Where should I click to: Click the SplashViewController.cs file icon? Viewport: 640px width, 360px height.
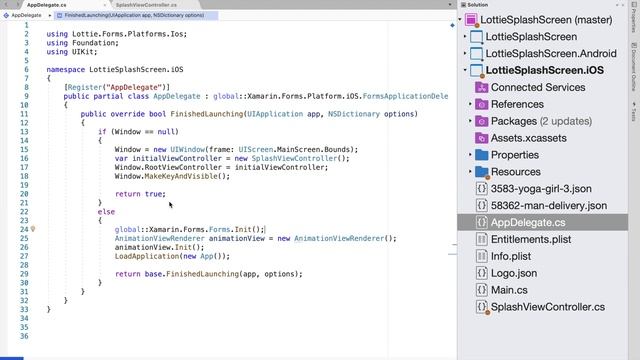click(482, 307)
